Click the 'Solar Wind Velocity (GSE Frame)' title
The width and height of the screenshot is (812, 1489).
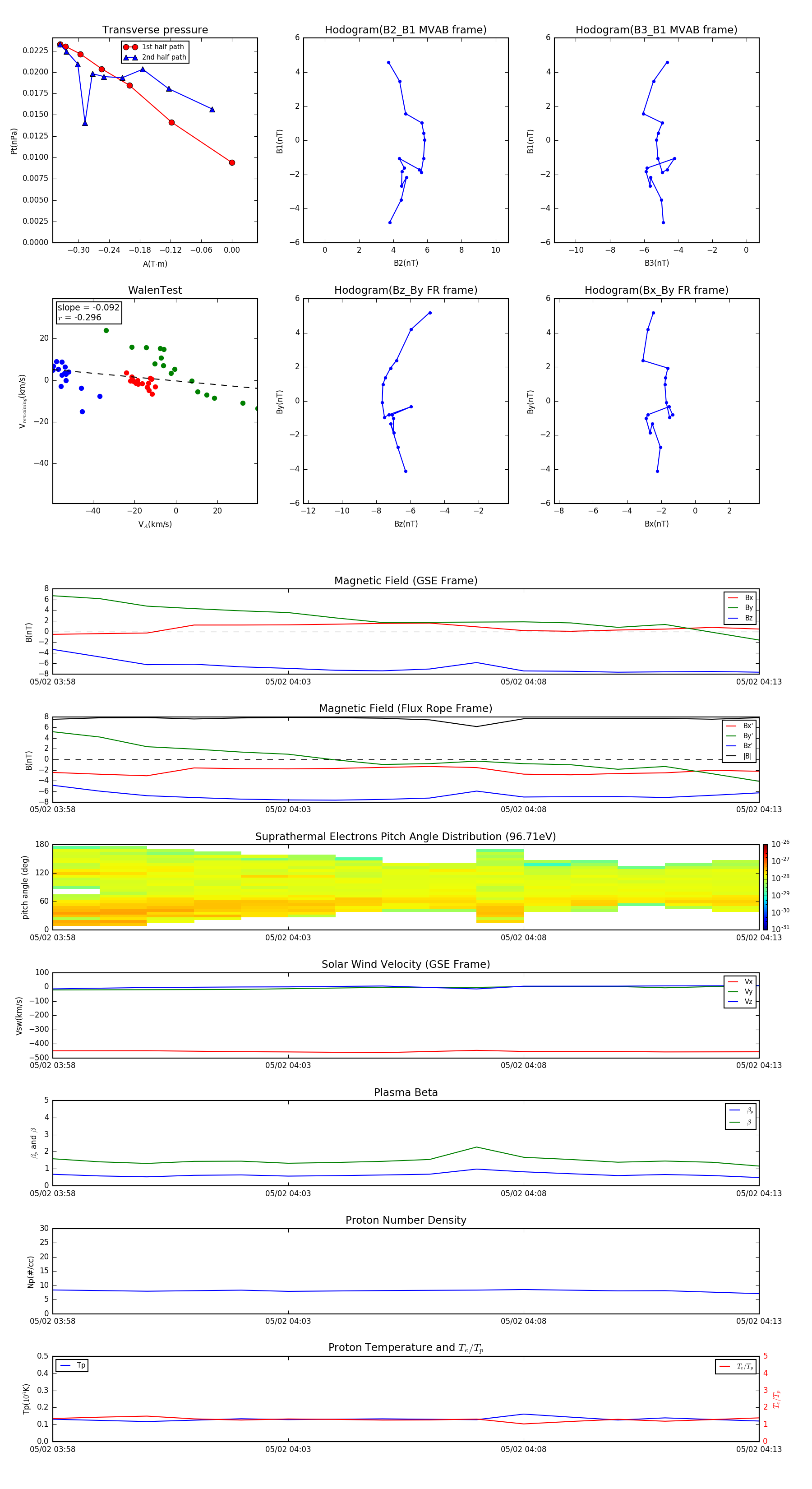click(x=406, y=965)
